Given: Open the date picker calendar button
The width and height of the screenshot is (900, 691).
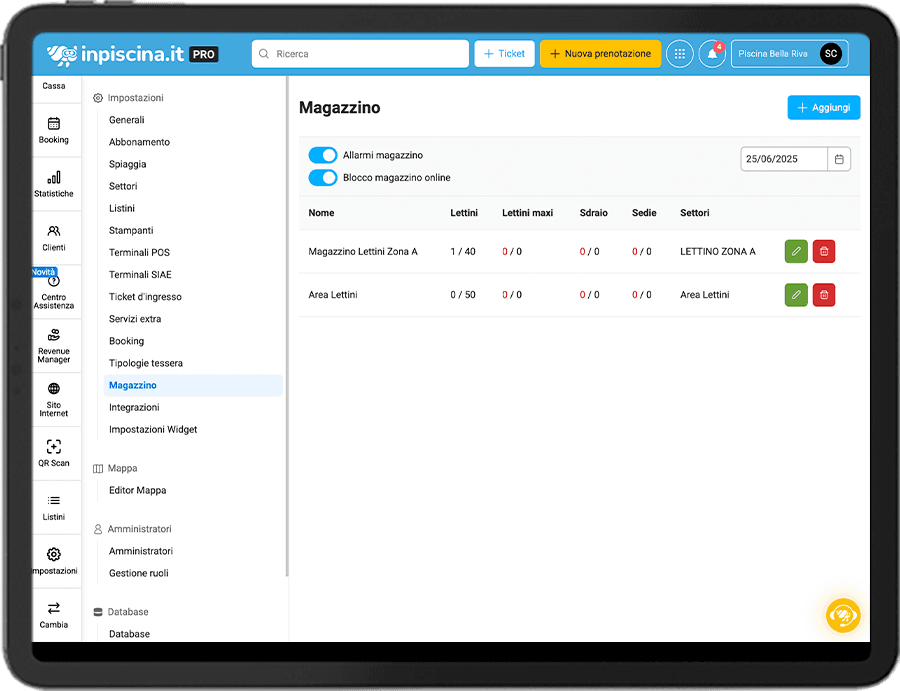Looking at the screenshot, I should coord(840,159).
